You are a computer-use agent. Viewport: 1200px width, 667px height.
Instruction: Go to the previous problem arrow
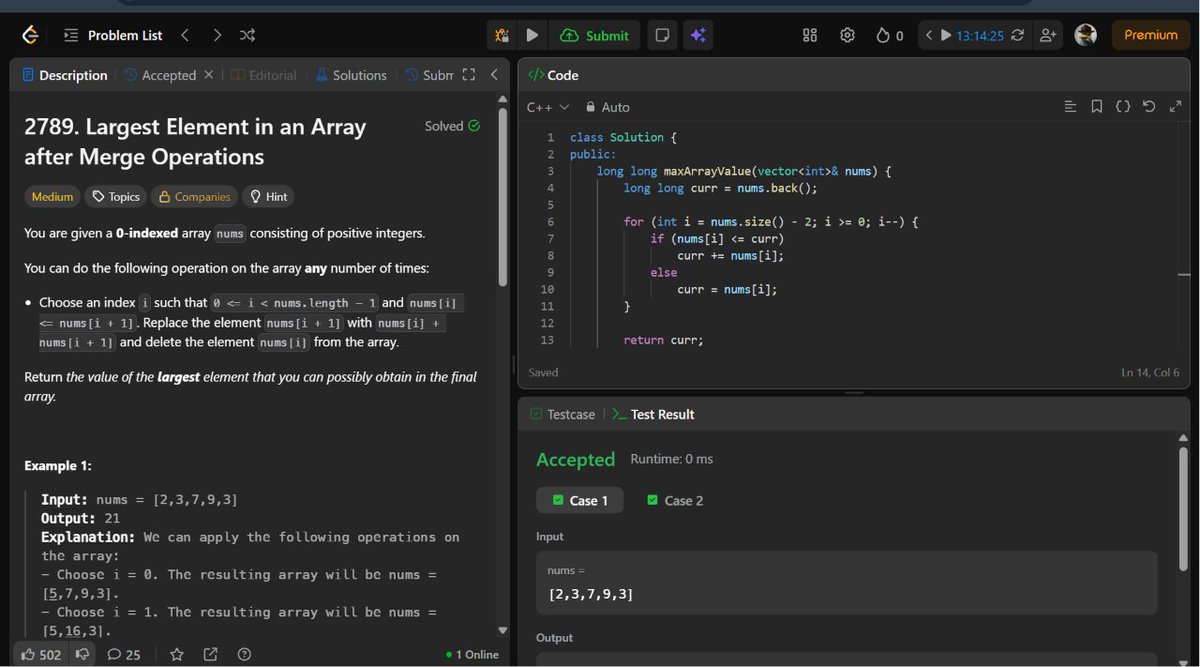coord(185,35)
